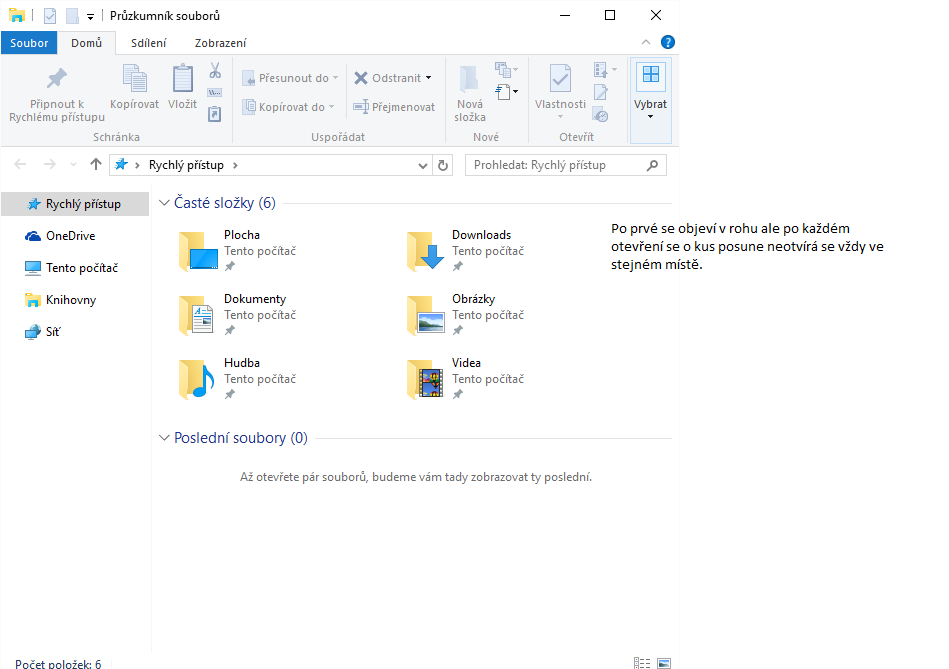Click the refresh icon beside address bar

pos(443,165)
